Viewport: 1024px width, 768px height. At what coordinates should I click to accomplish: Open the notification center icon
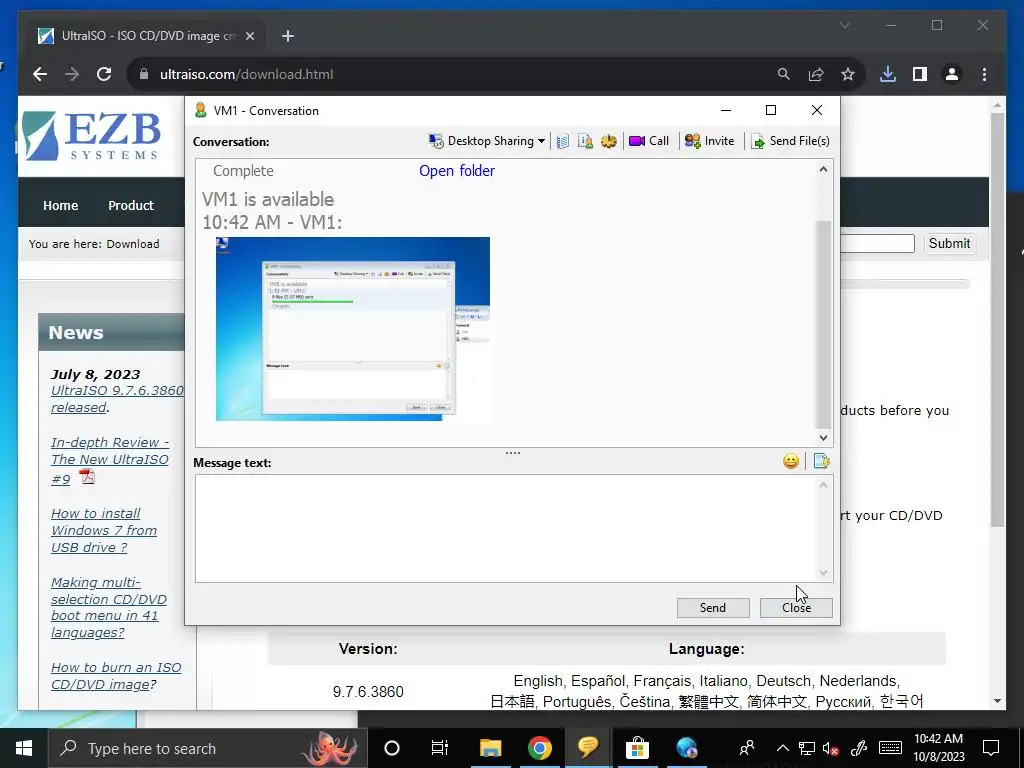point(991,748)
